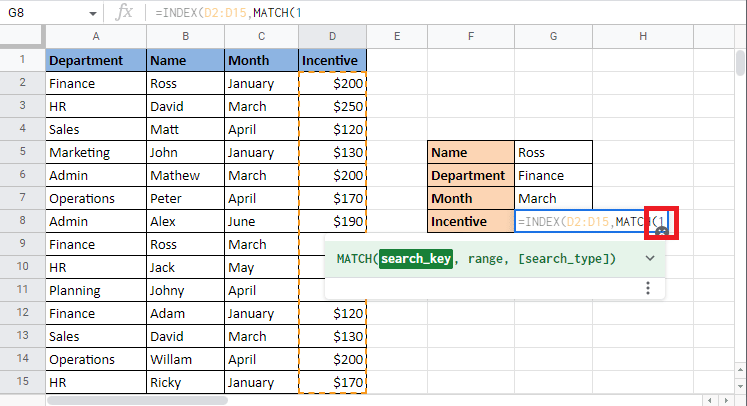747x406 pixels.
Task: Select column A header
Action: click(x=95, y=37)
